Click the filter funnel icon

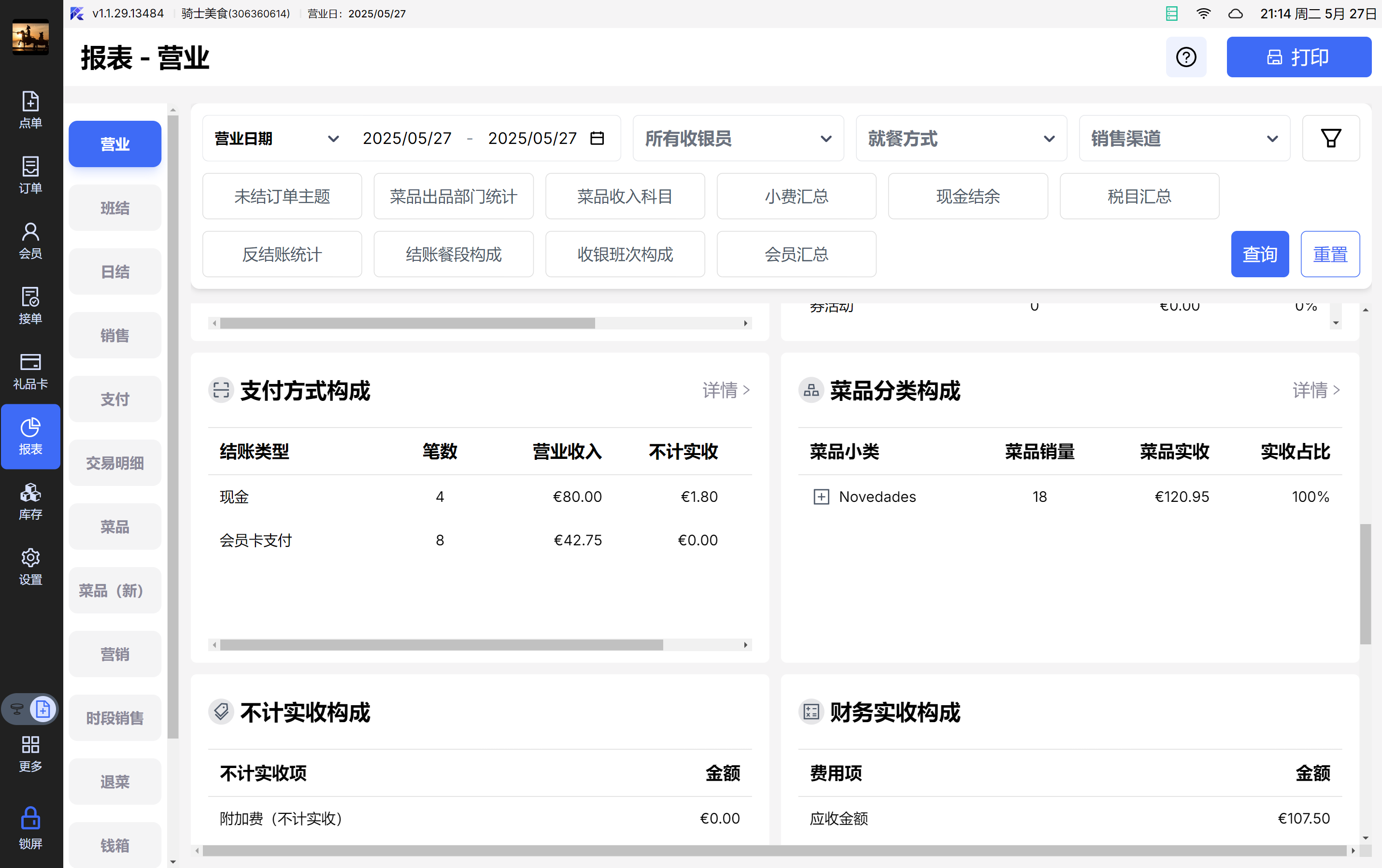tap(1330, 138)
